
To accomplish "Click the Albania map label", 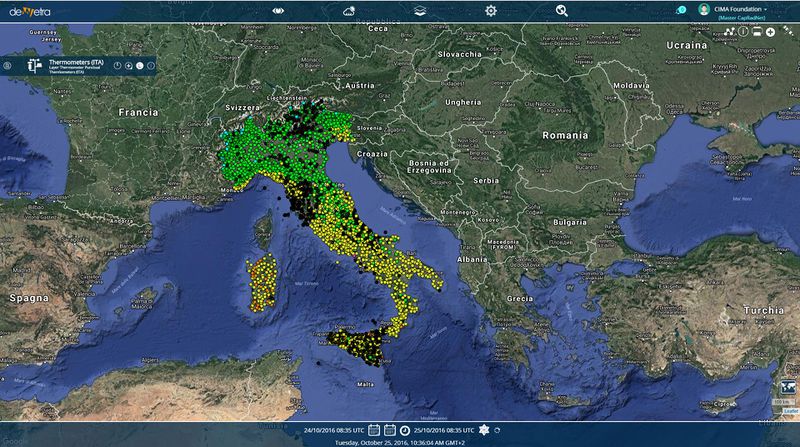I will click(472, 259).
